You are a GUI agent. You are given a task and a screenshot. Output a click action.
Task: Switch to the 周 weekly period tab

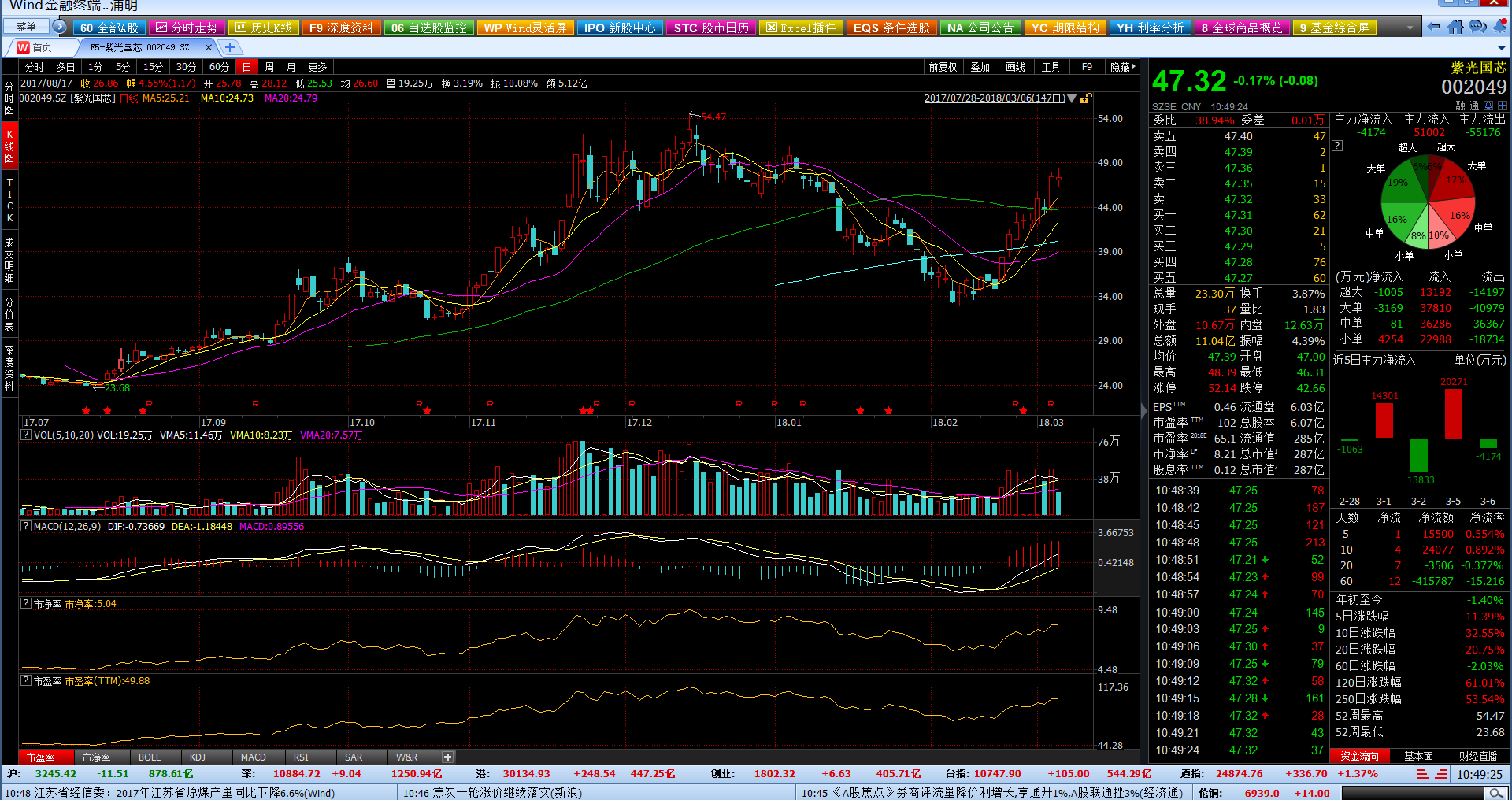click(x=269, y=67)
